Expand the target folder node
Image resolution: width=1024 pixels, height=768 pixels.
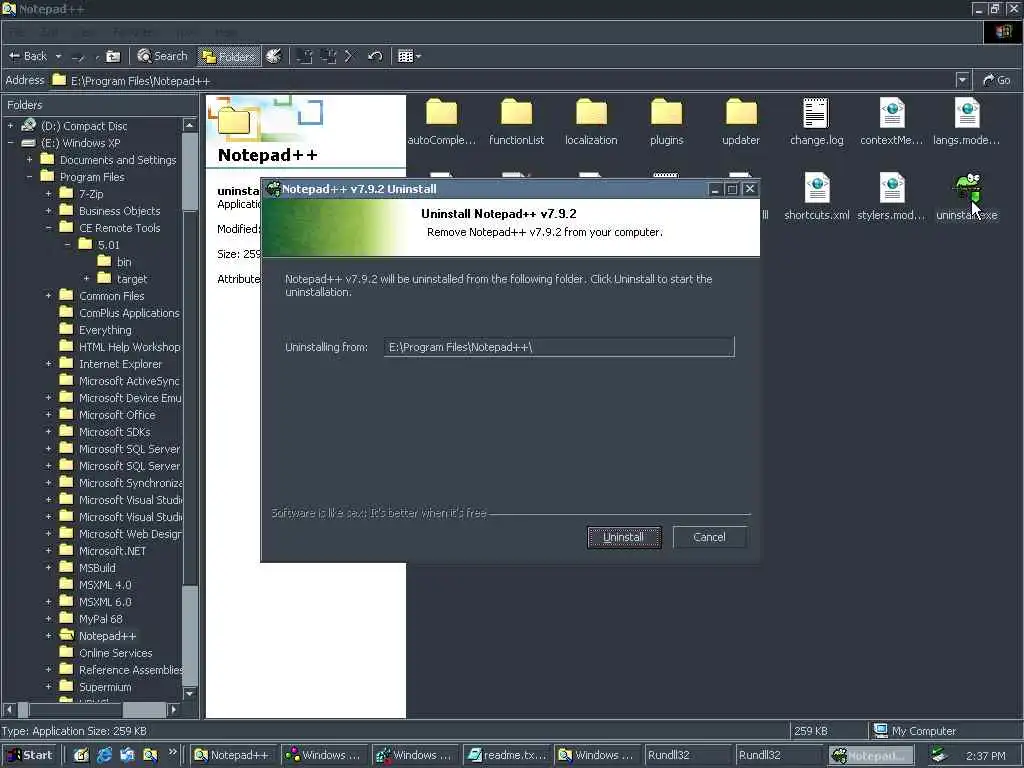(x=86, y=278)
